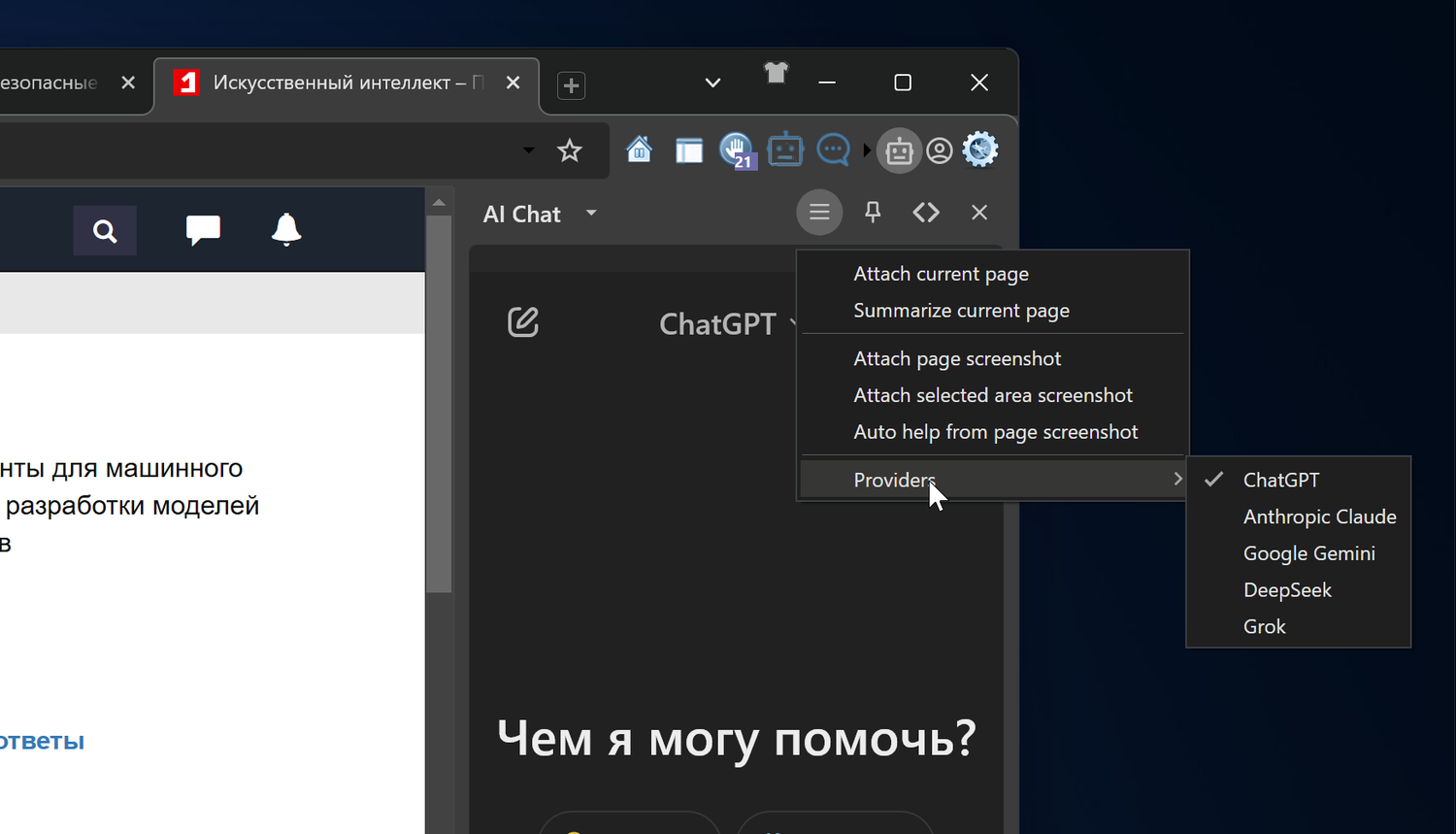This screenshot has width=1456, height=834.
Task: Pin the AI Chat side panel
Action: (873, 213)
